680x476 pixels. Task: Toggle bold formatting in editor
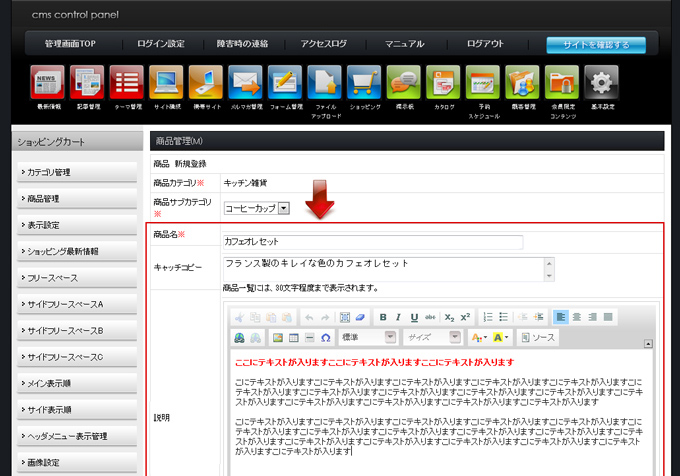(382, 317)
